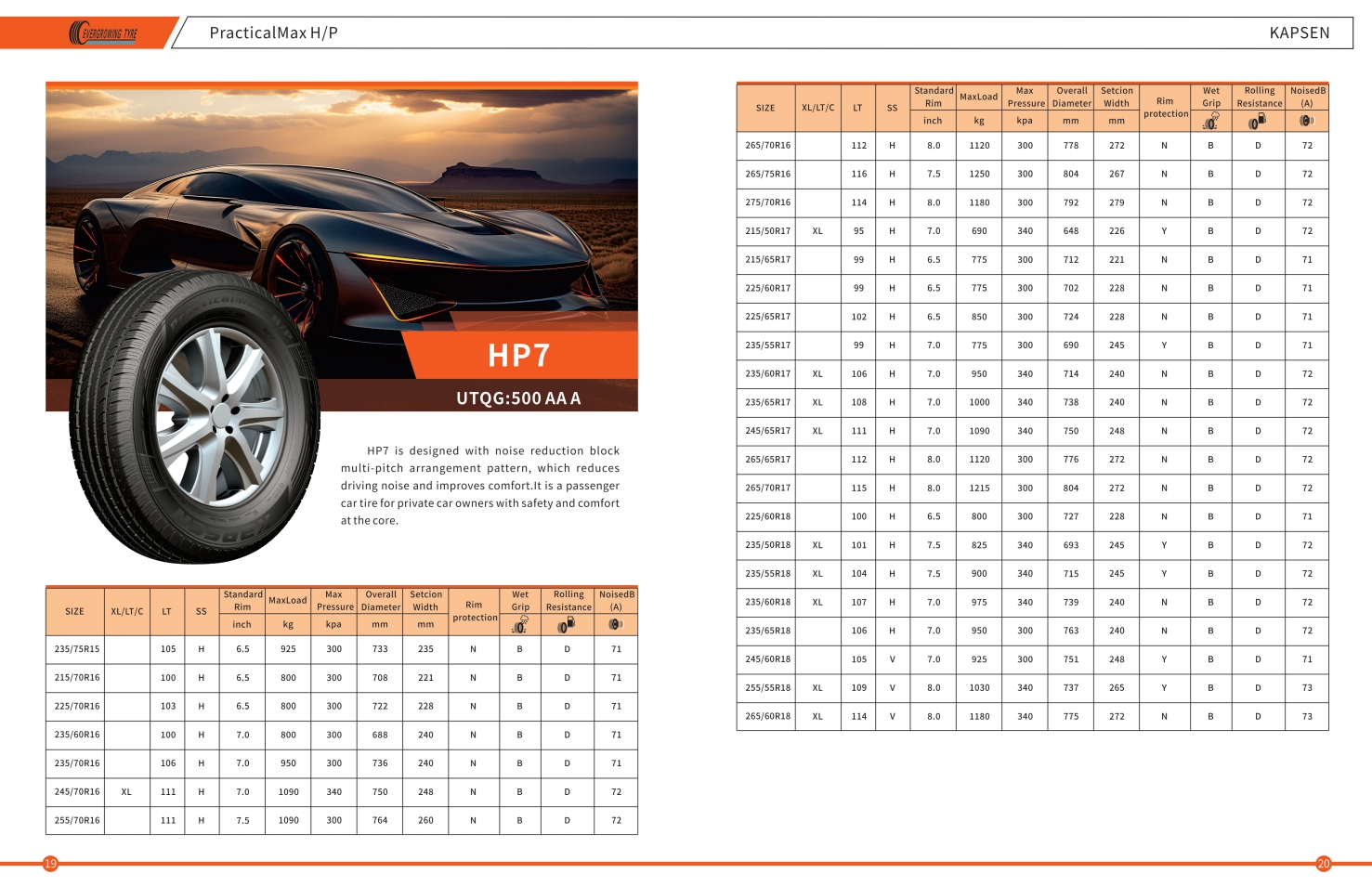Click the page number 20 circle
The height and width of the screenshot is (886, 1372).
coord(1324,864)
